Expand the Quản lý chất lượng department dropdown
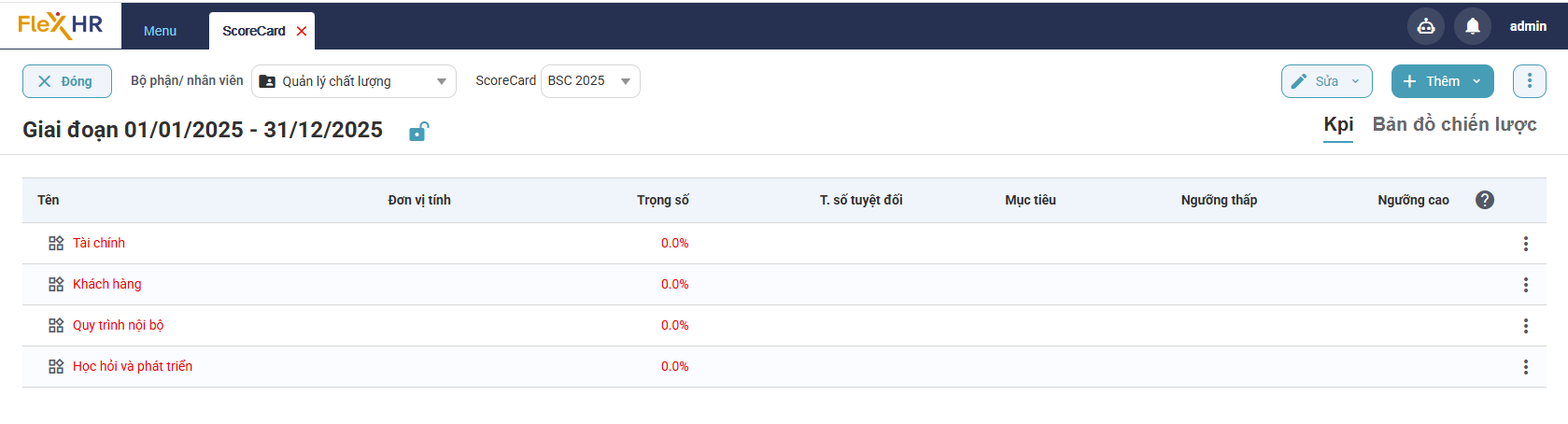1568x424 pixels. point(442,81)
